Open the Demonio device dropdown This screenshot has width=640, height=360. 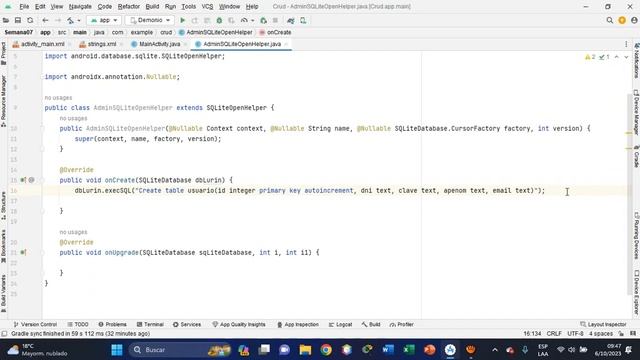[150, 20]
